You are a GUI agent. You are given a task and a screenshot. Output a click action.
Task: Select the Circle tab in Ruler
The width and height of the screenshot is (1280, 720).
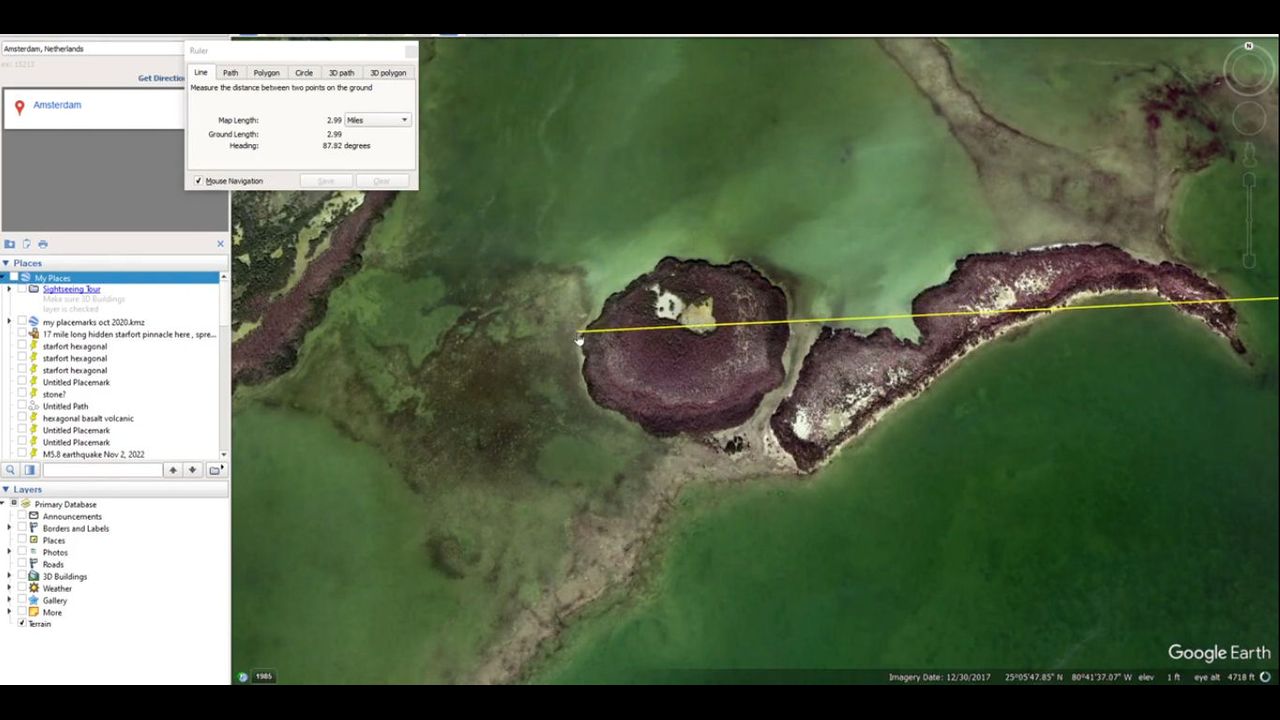pyautogui.click(x=304, y=73)
